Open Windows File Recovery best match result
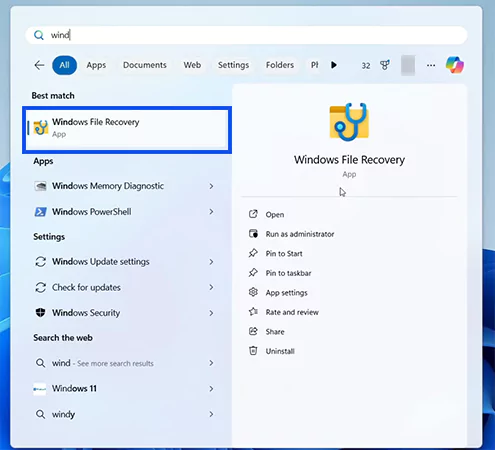The width and height of the screenshot is (495, 450). 127,130
